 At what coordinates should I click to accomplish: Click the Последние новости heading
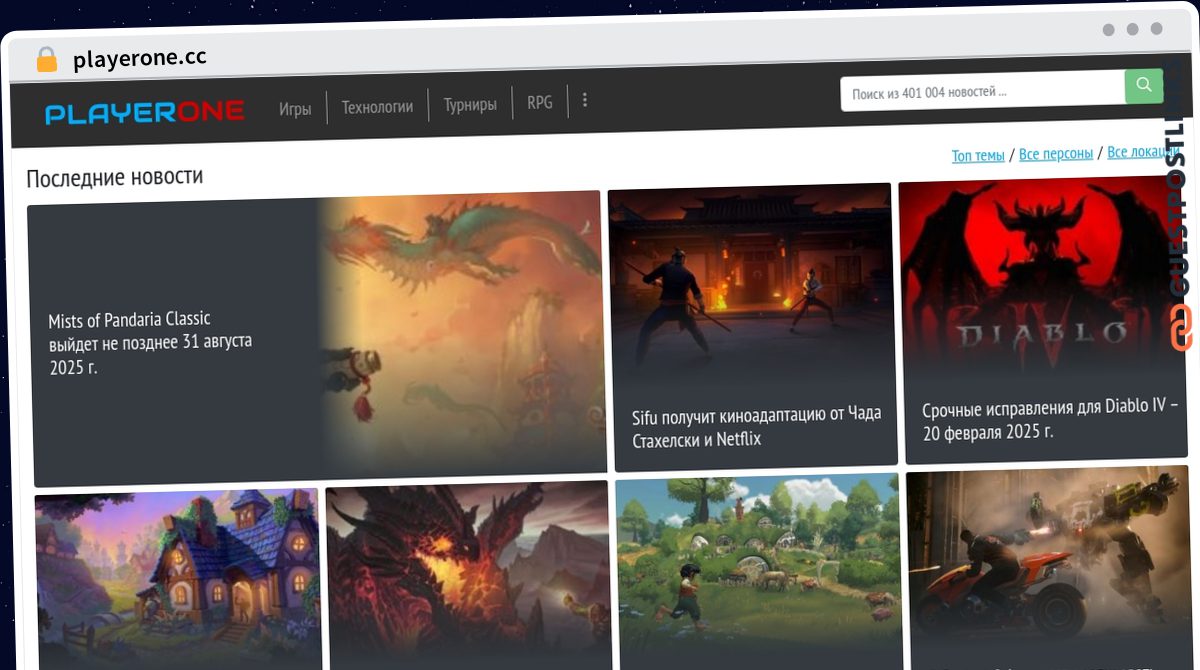[115, 178]
